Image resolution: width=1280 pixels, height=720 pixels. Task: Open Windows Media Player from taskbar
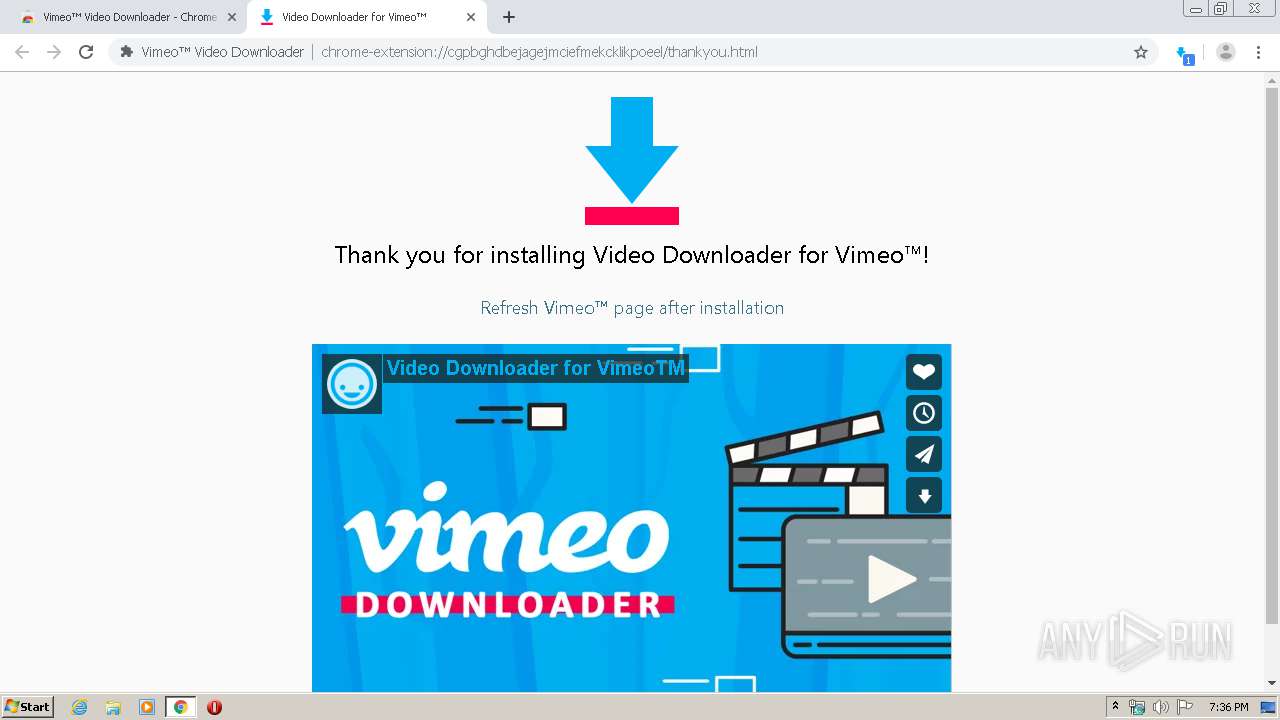tap(147, 707)
